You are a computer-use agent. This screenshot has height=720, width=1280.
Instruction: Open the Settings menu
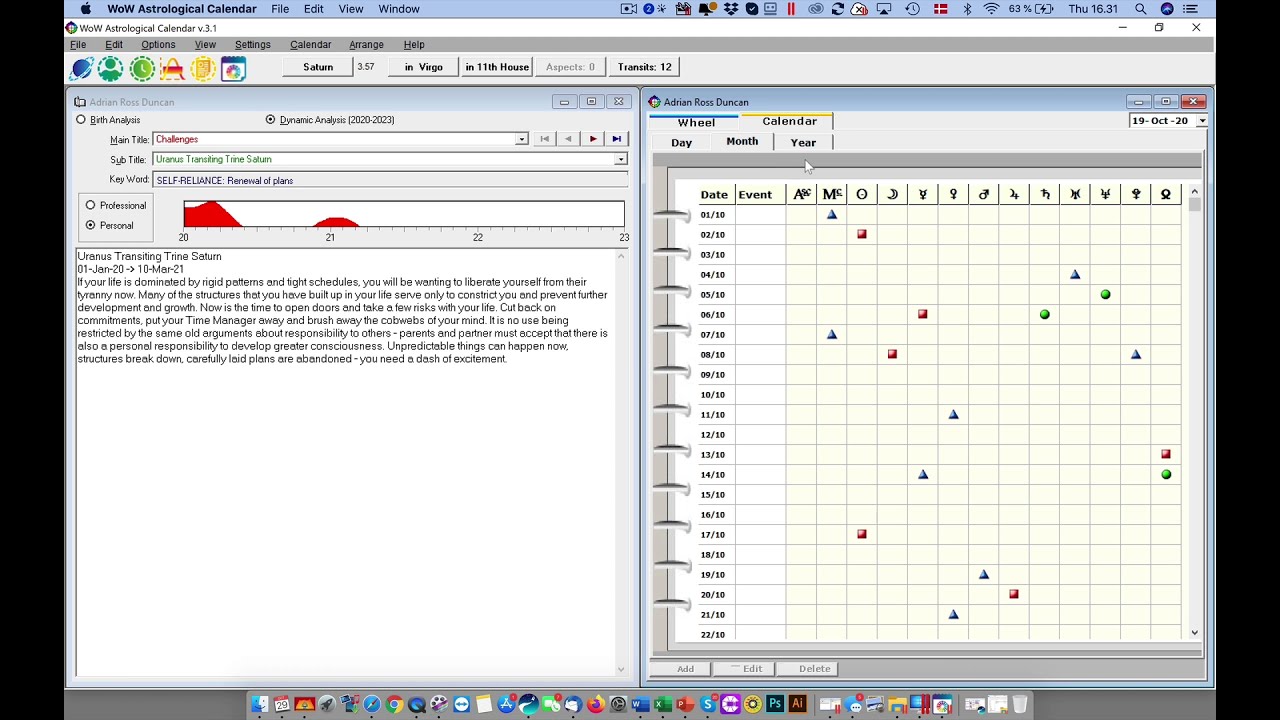[x=252, y=45]
